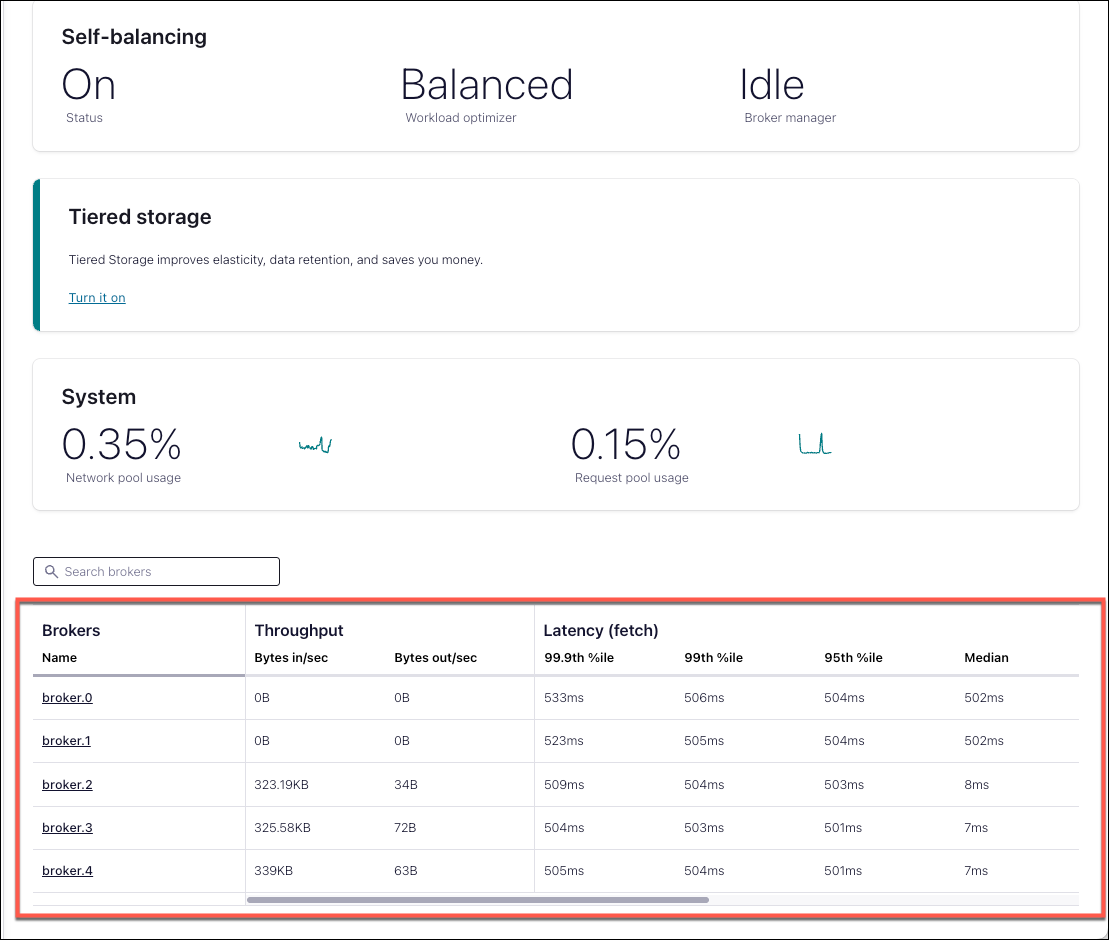The width and height of the screenshot is (1109, 940).
Task: Sort by the Name column header
Action: (59, 658)
